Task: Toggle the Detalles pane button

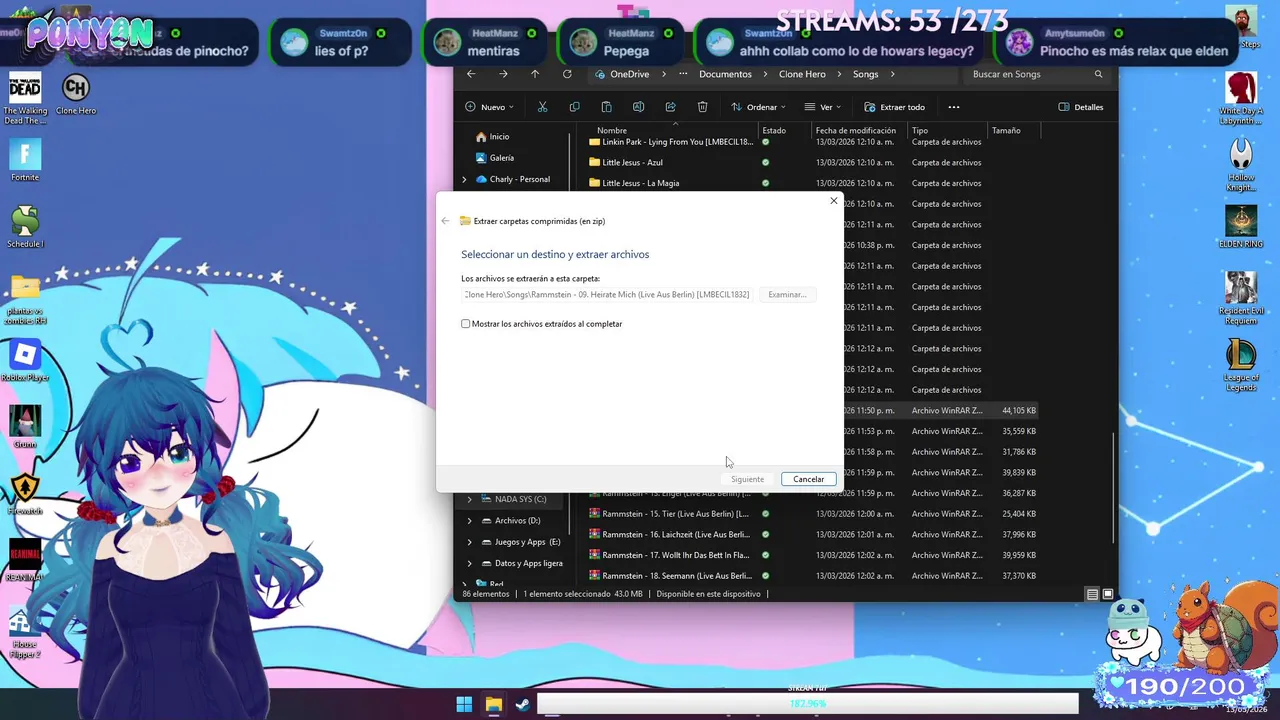Action: click(x=1081, y=107)
